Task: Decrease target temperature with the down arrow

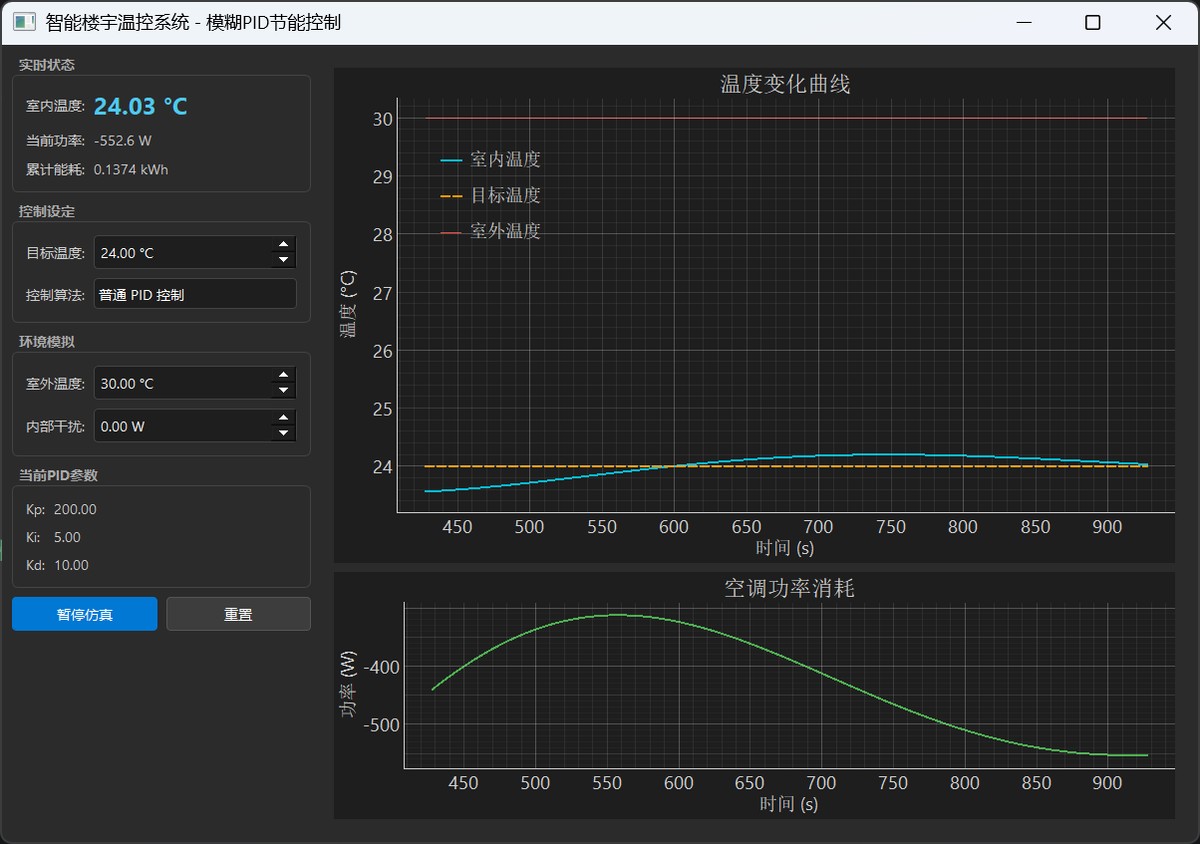Action: click(284, 261)
